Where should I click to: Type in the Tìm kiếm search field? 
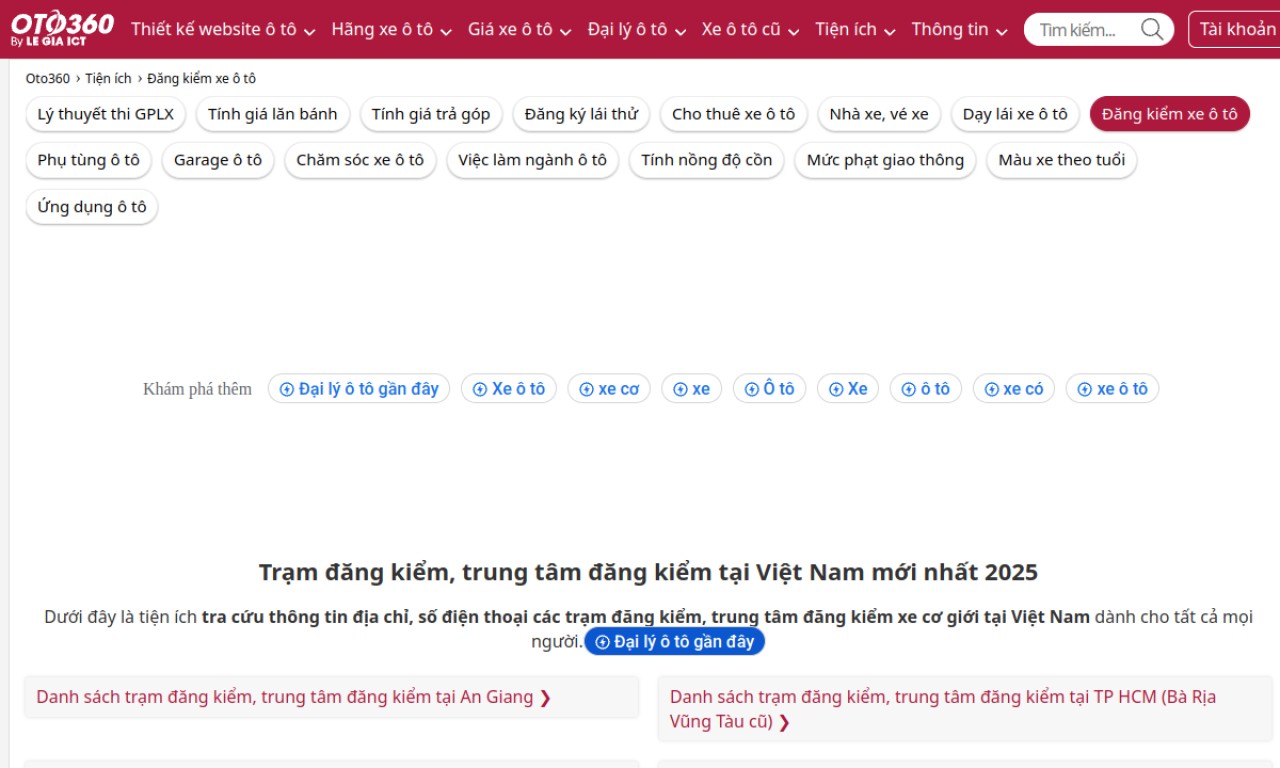tap(1083, 30)
